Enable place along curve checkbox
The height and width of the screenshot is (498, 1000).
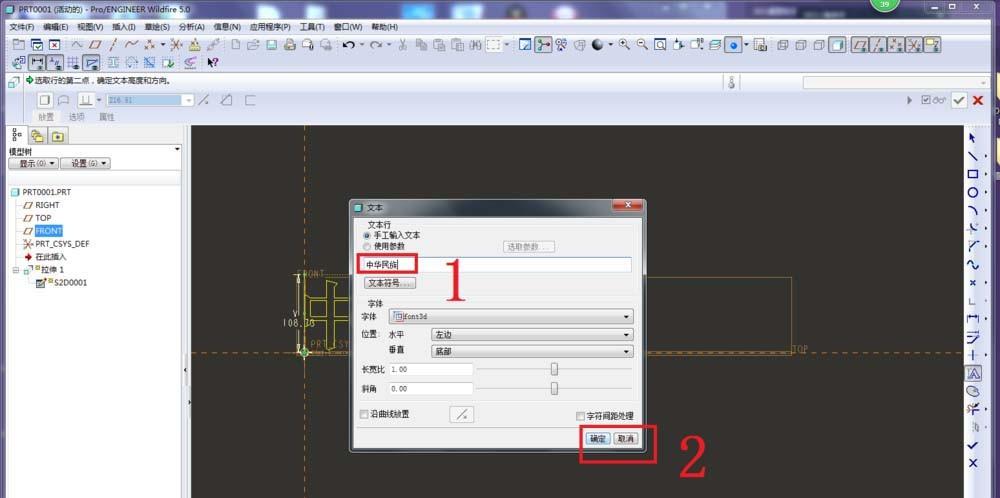click(x=364, y=414)
